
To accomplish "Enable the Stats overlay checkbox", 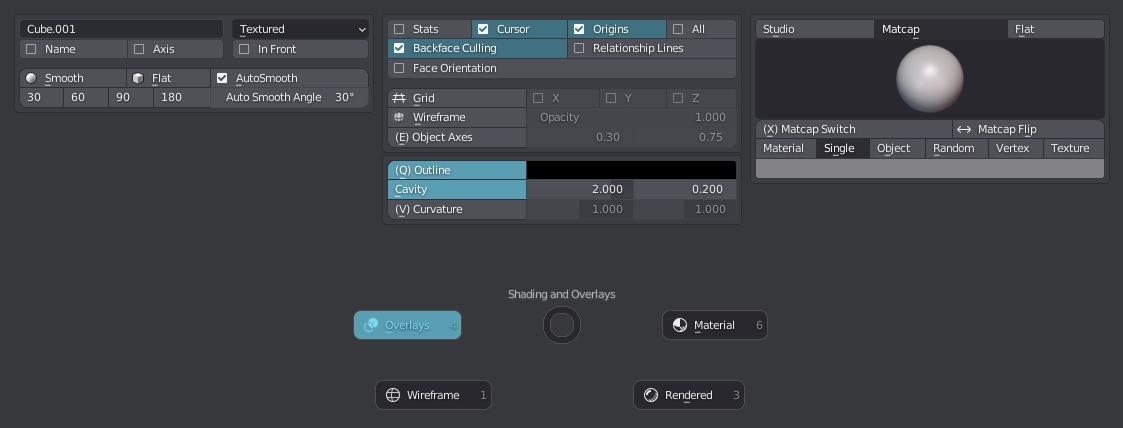I will coord(400,29).
